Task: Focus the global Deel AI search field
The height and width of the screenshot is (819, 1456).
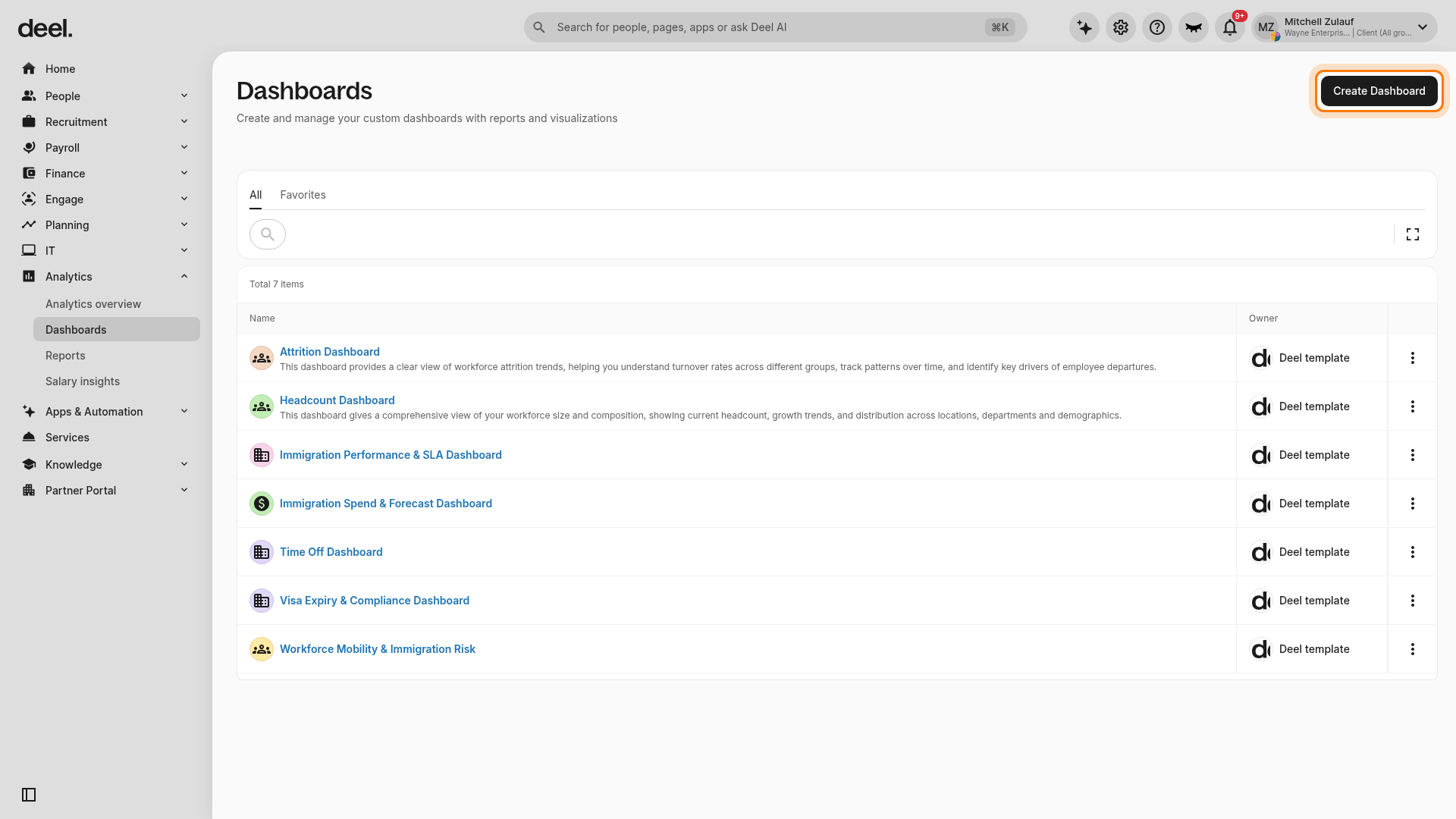Action: (775, 27)
